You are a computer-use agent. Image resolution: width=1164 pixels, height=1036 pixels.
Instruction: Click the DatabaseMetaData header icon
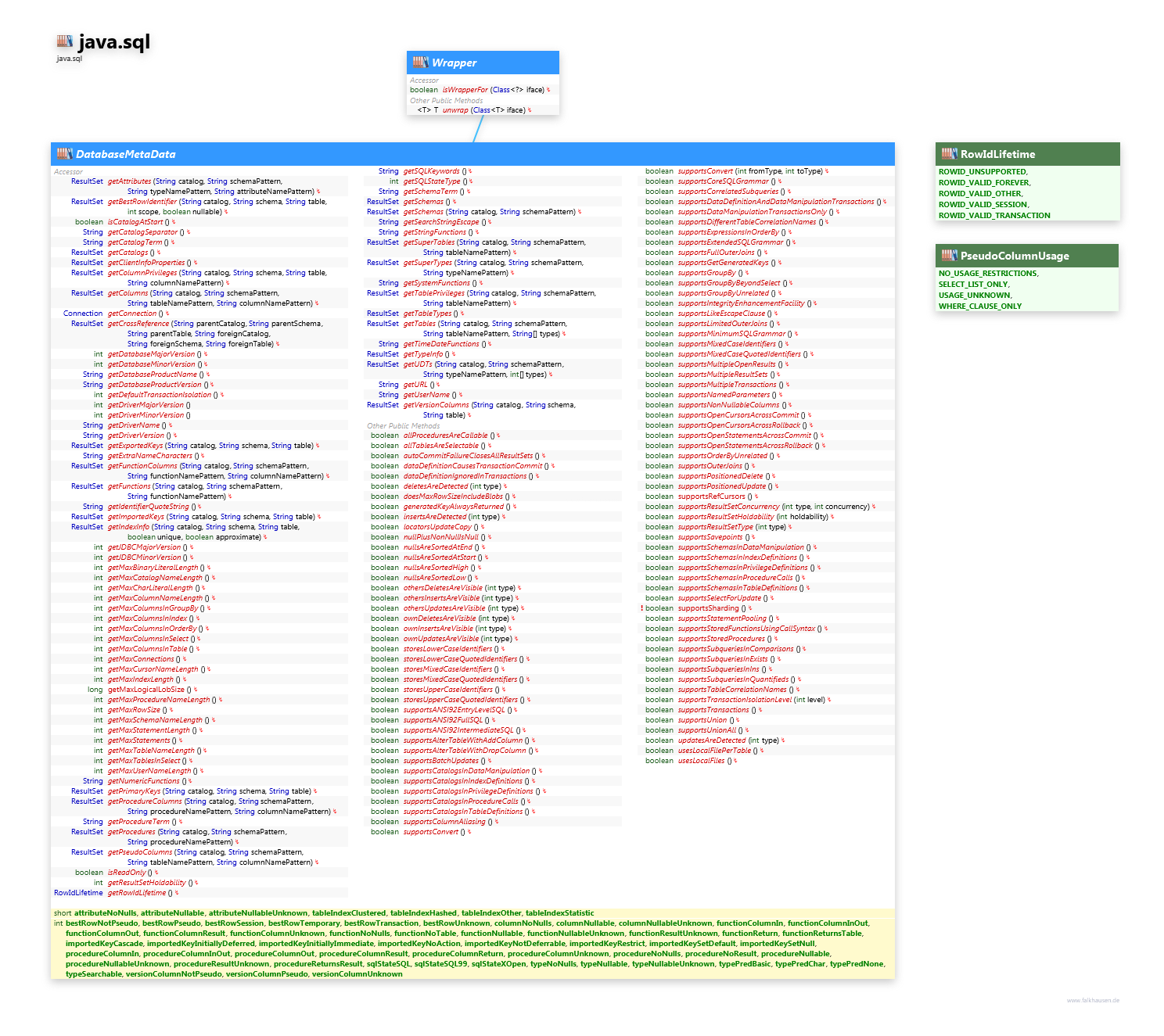pyautogui.click(x=64, y=154)
